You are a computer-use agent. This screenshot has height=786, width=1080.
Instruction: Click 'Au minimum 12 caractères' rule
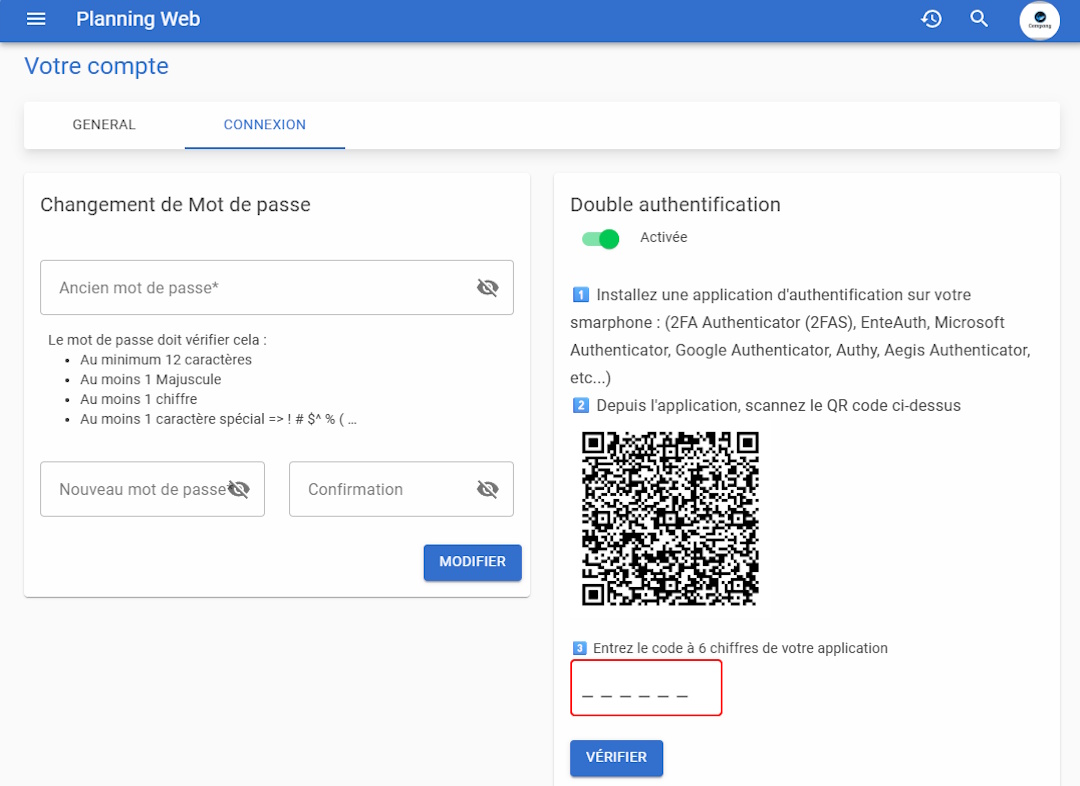click(166, 360)
